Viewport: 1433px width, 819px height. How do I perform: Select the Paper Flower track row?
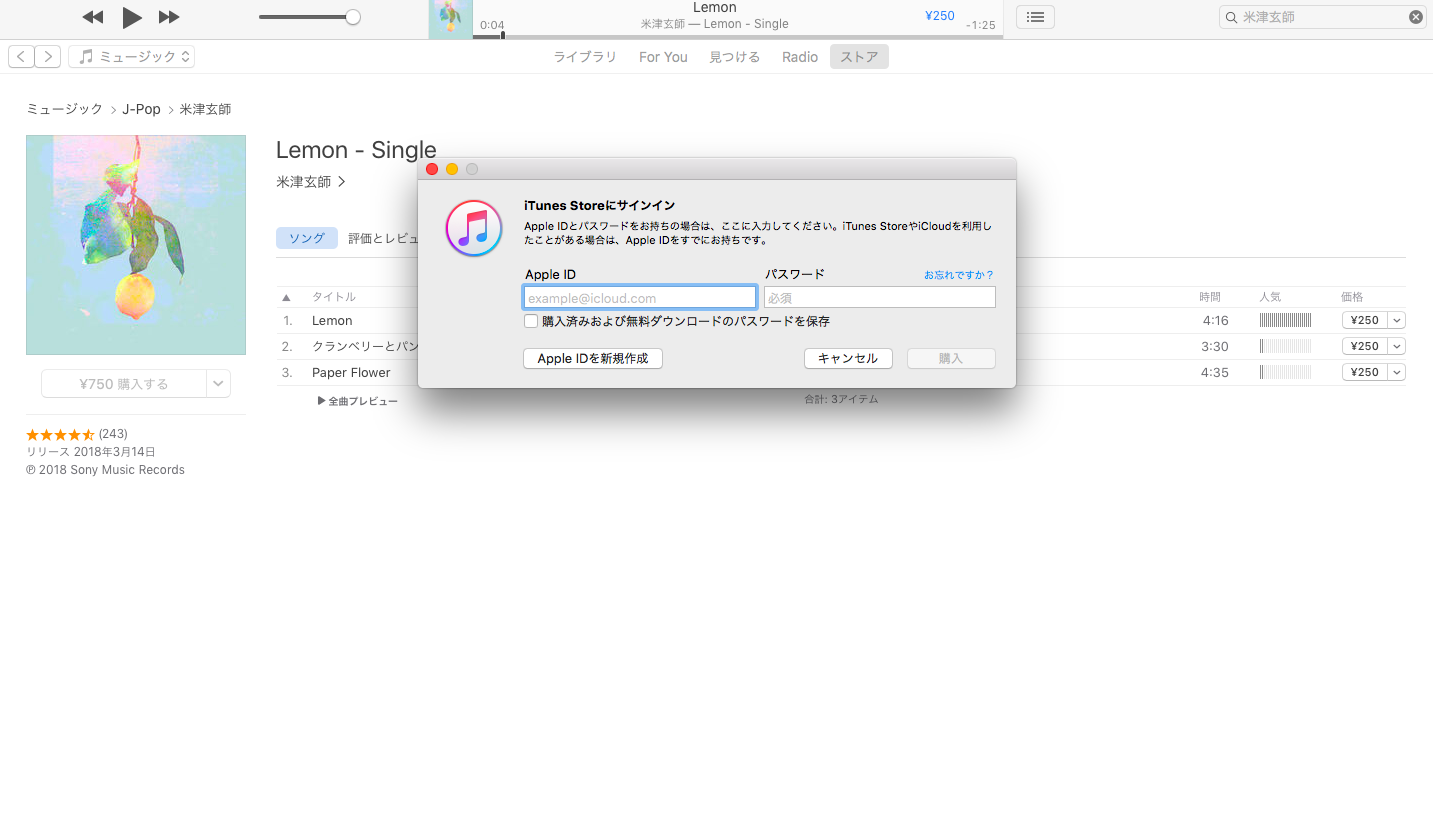click(x=841, y=372)
